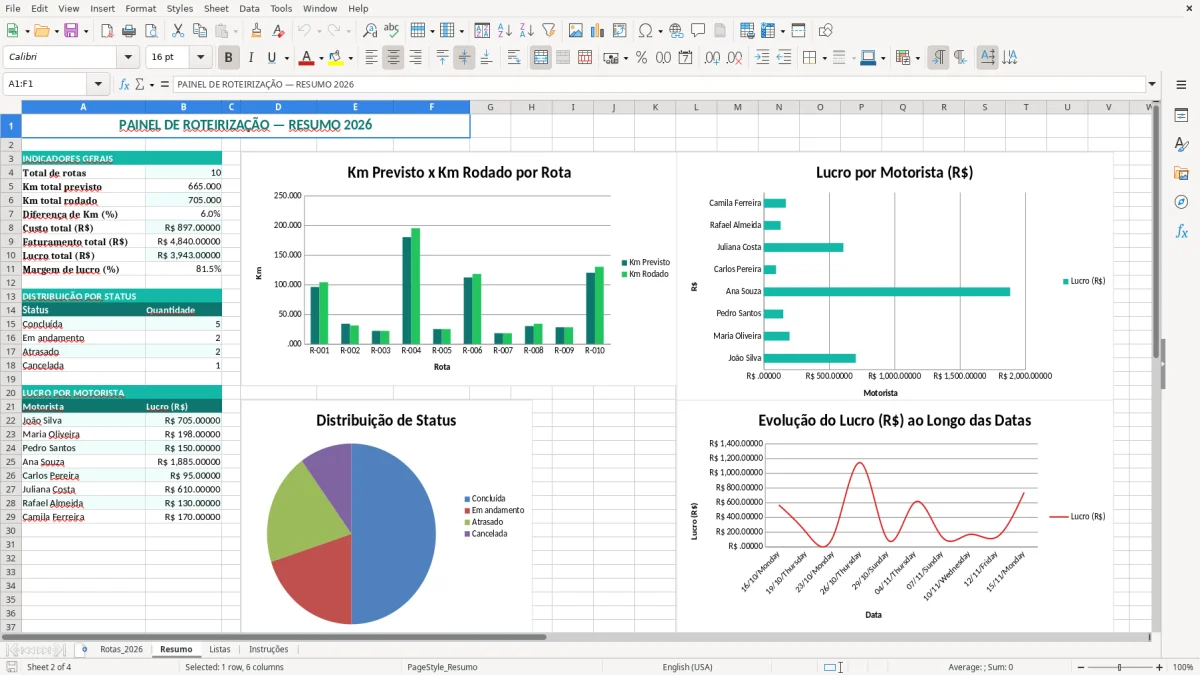This screenshot has height=675, width=1200.
Task: Cut selection with the scissors icon
Action: pyautogui.click(x=177, y=31)
